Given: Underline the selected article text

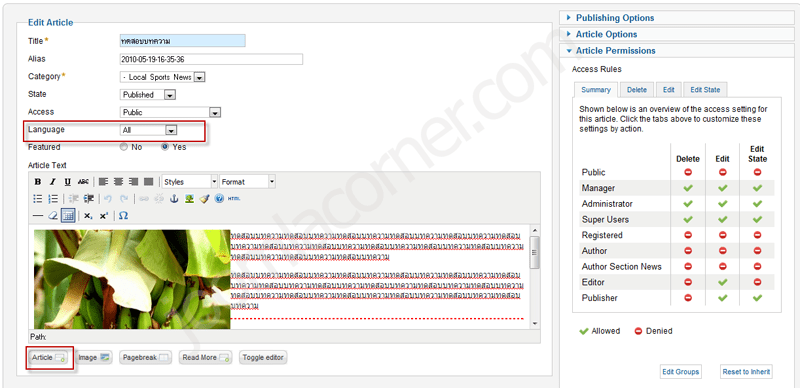Looking at the screenshot, I should pyautogui.click(x=67, y=182).
